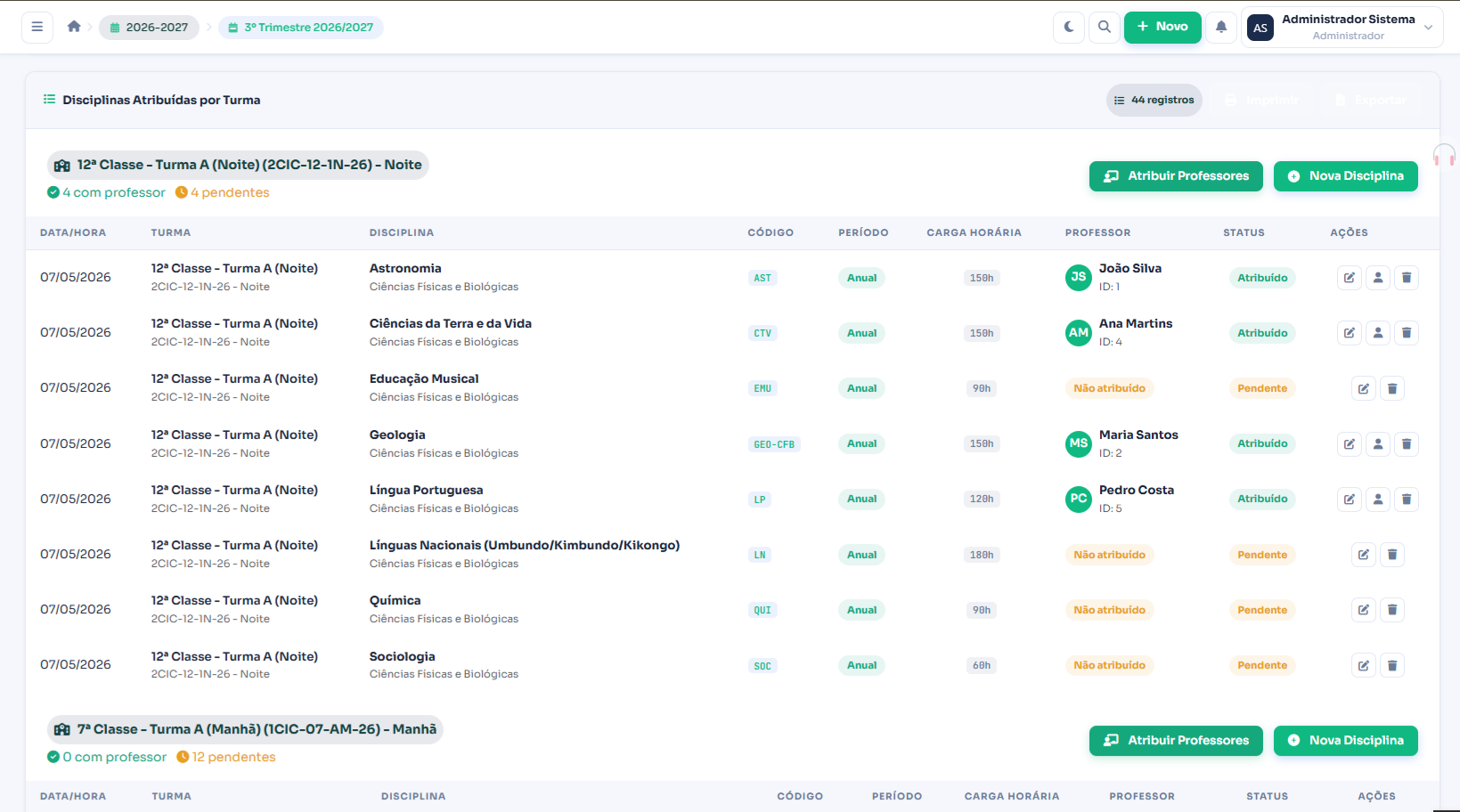This screenshot has height=812, width=1460.
Task: Delete Ciências da Terra e da Vida row
Action: (x=1407, y=333)
